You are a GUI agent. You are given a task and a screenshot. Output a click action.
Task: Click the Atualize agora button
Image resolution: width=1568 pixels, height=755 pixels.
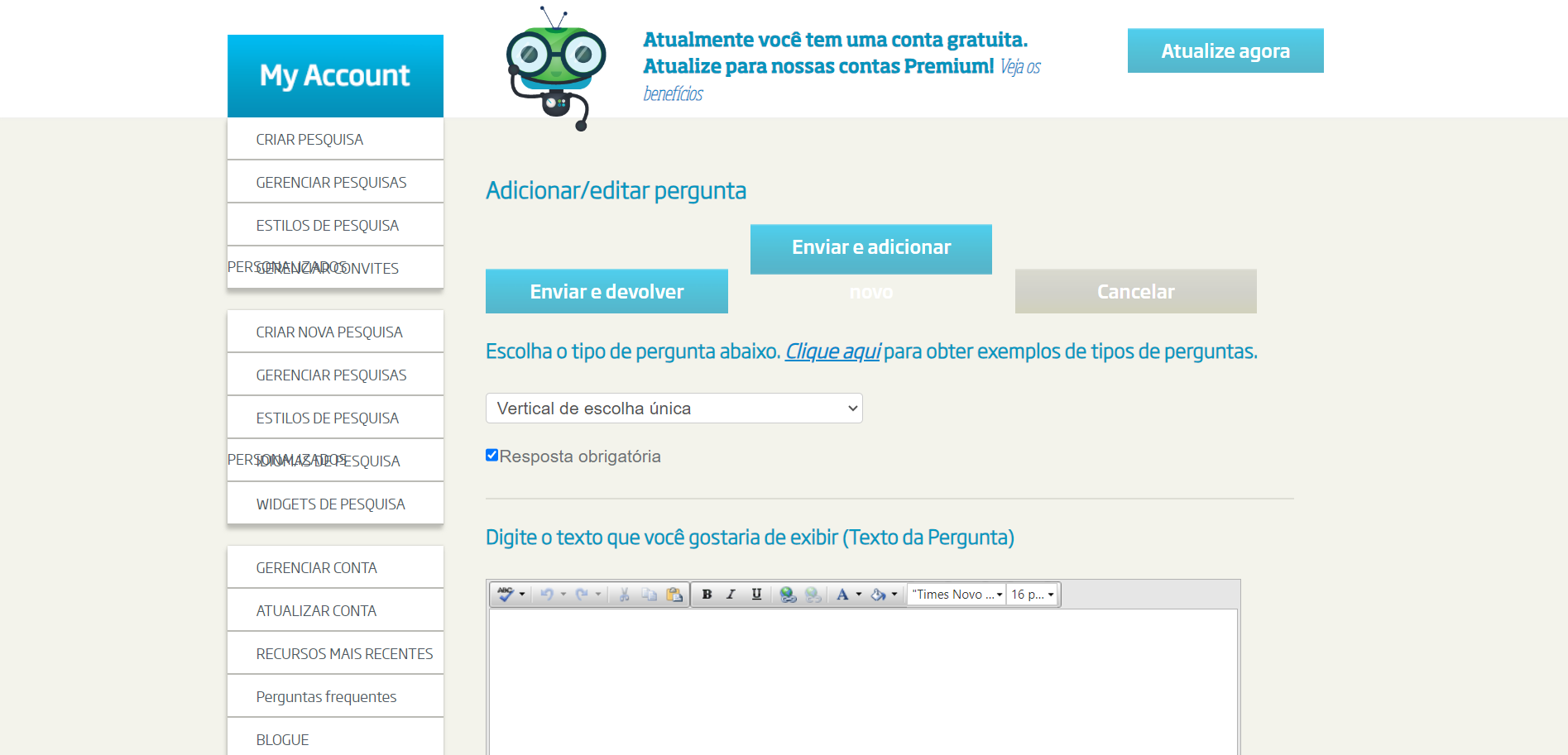click(1225, 50)
